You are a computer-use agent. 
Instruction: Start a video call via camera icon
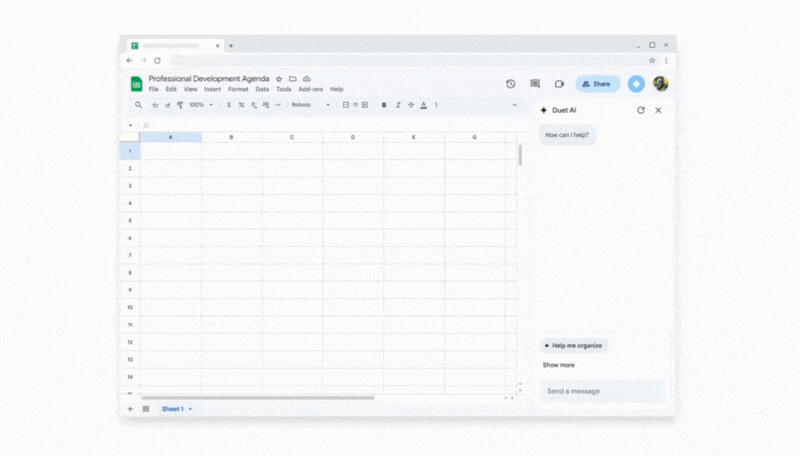559,84
